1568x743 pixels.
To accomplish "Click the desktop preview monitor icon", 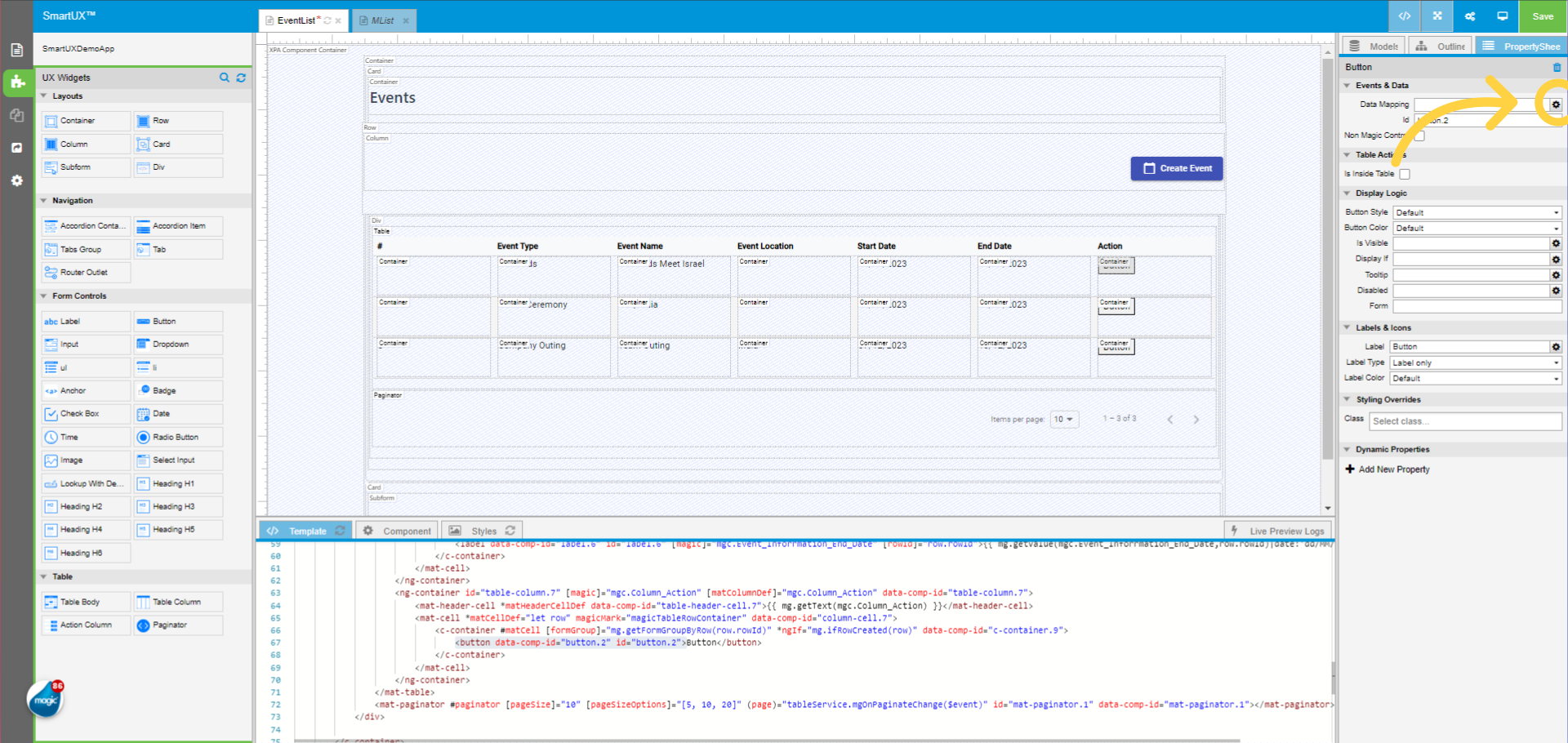I will (x=1502, y=16).
